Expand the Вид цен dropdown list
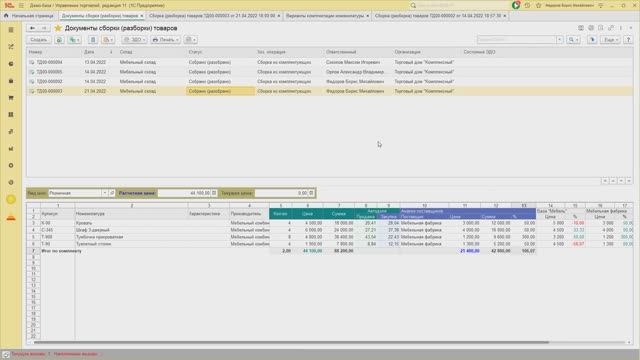The image size is (640, 360). pyautogui.click(x=104, y=193)
